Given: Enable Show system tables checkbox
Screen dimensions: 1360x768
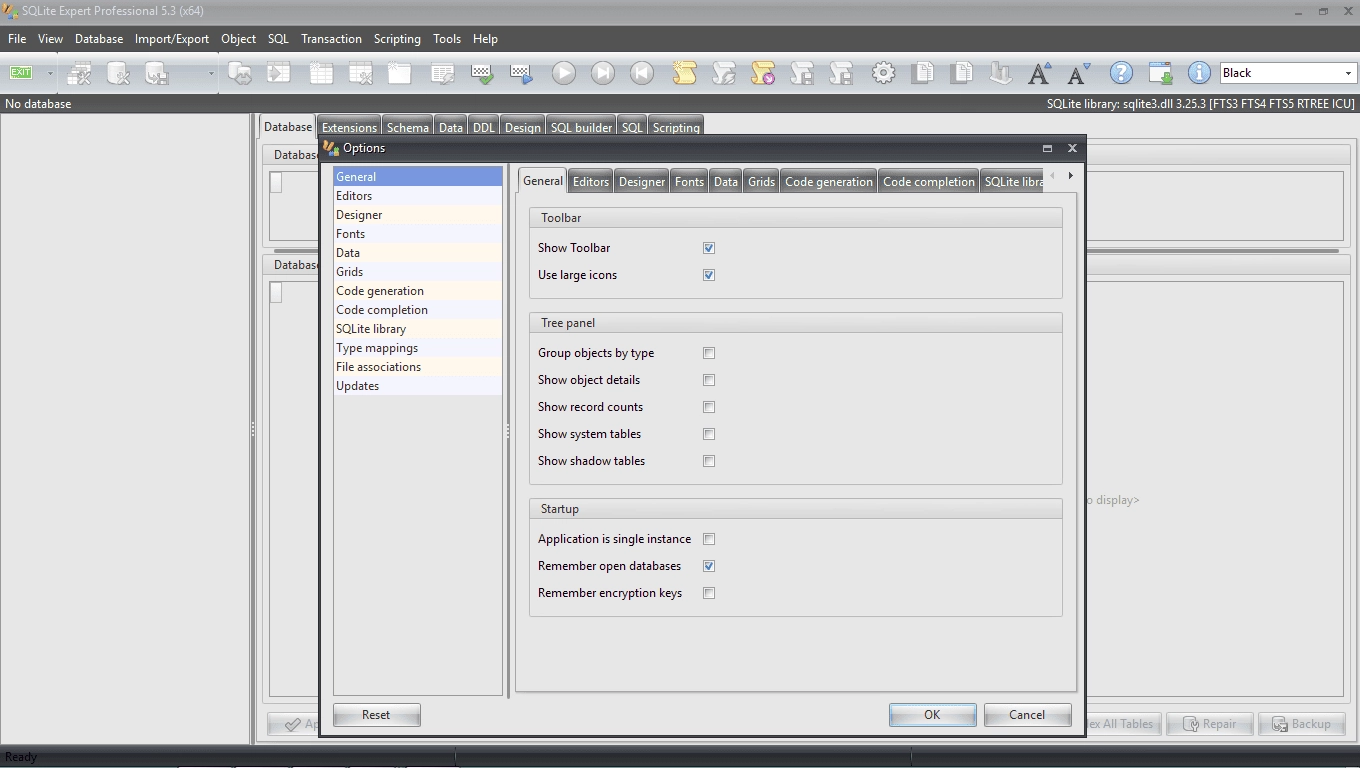Looking at the screenshot, I should pos(709,434).
